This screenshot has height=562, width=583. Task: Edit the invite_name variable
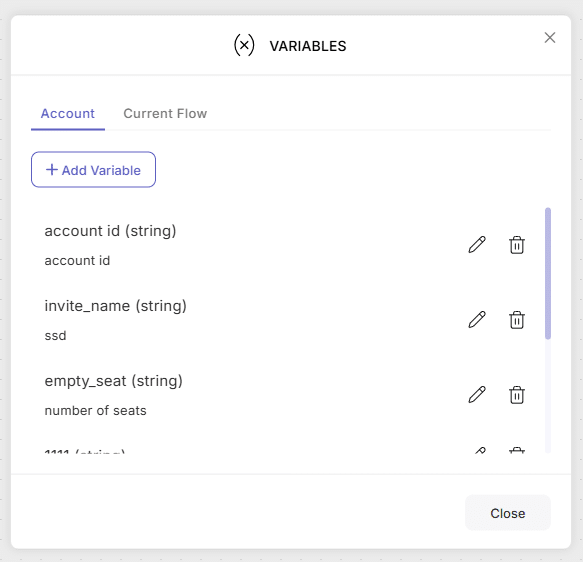477,320
